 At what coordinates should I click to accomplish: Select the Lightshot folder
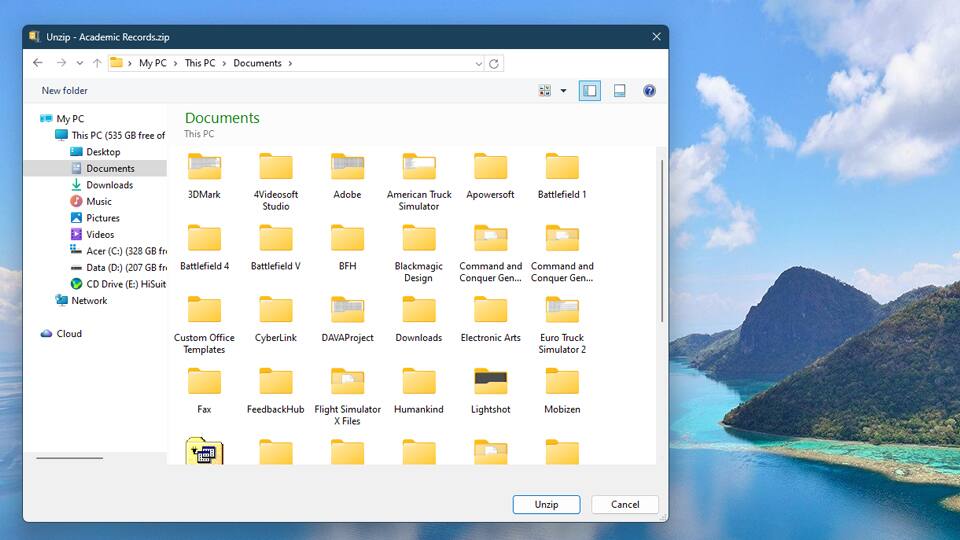click(490, 391)
